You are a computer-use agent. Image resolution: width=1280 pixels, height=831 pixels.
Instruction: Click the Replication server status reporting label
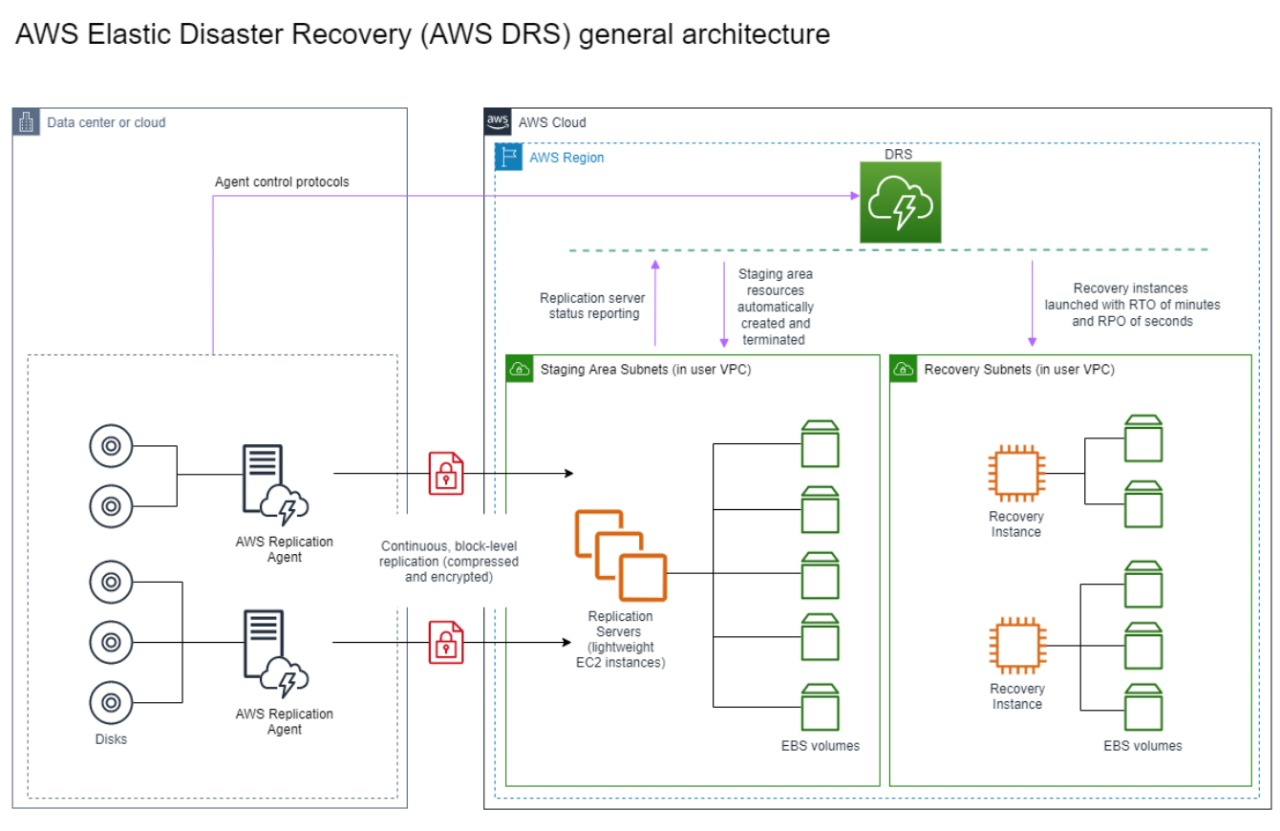tap(591, 304)
